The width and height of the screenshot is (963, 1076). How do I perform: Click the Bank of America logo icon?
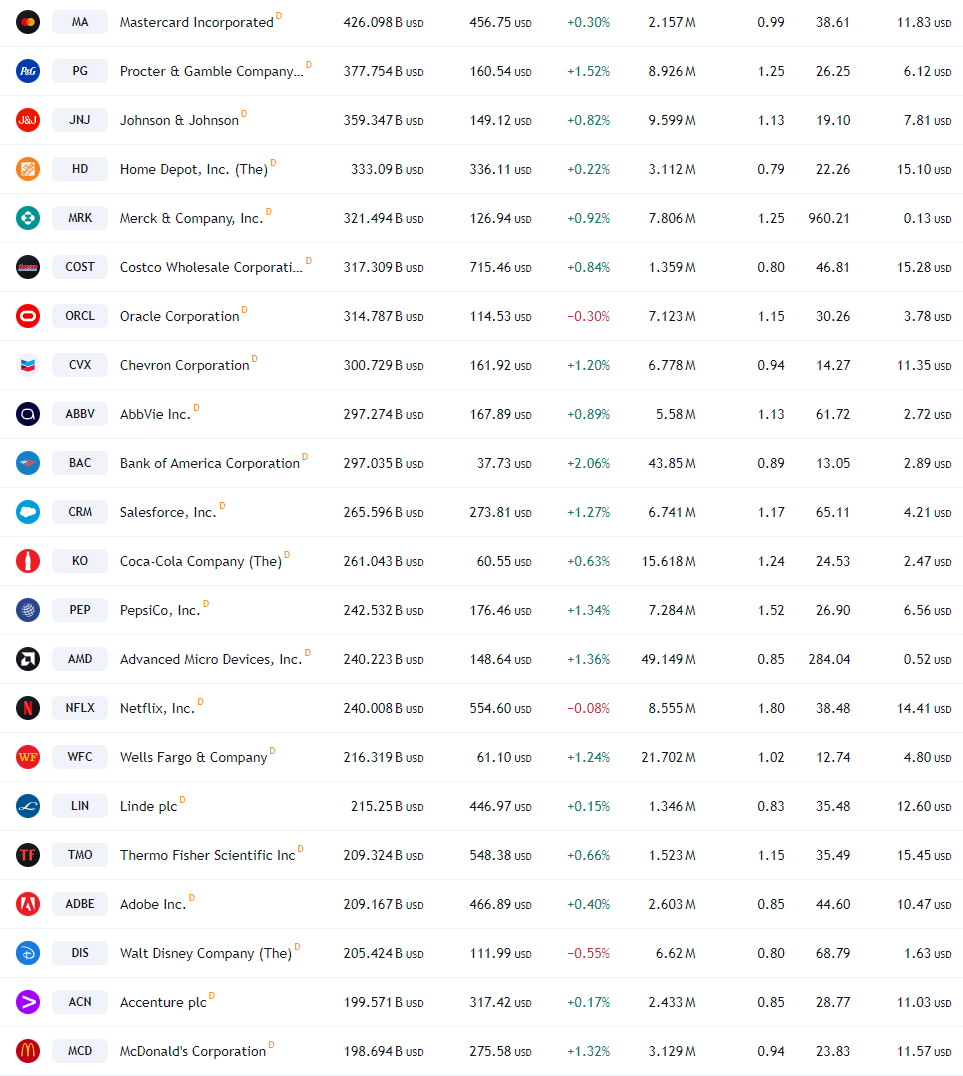coord(28,463)
